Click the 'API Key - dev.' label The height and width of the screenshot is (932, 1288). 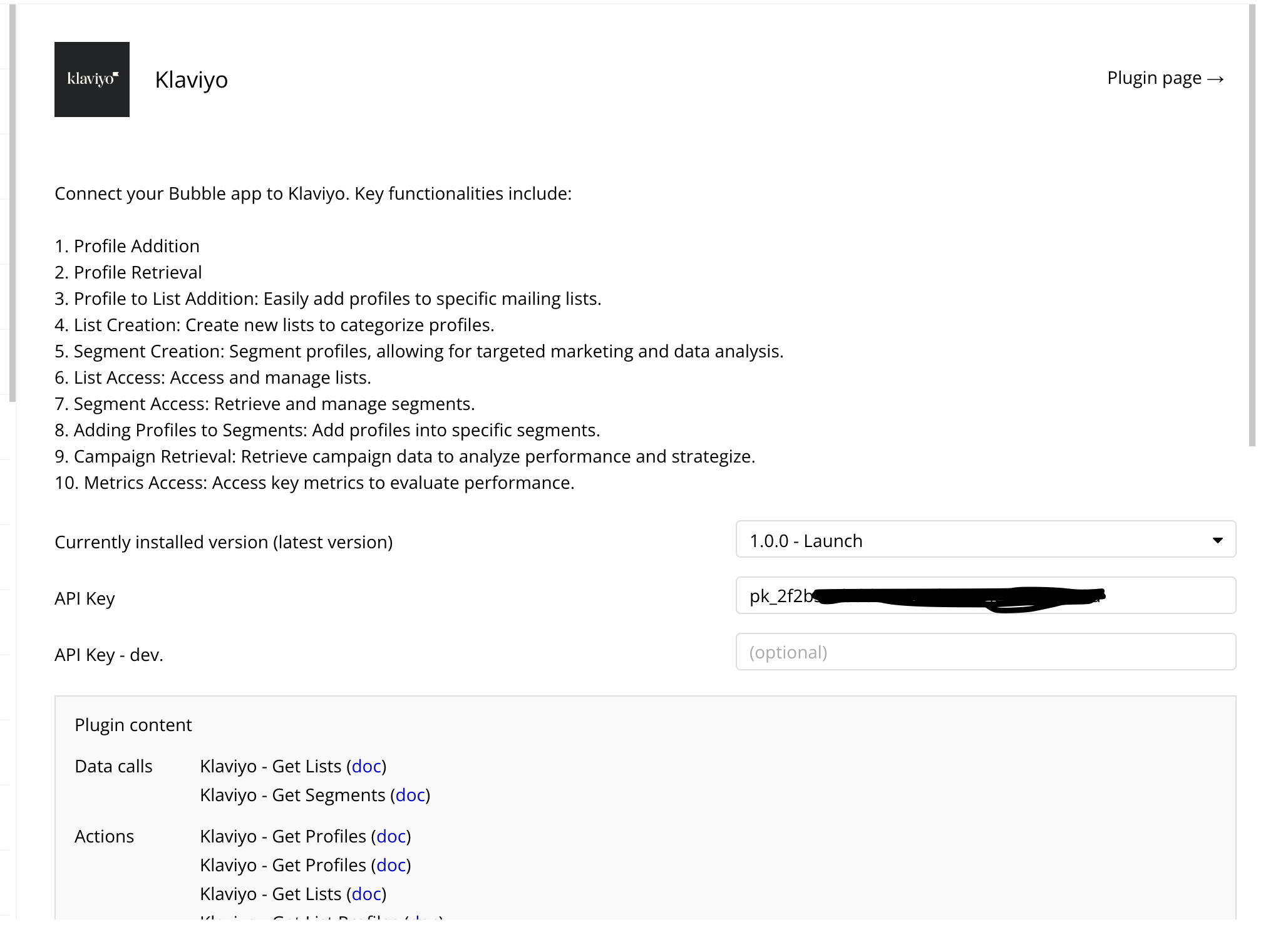tap(109, 655)
